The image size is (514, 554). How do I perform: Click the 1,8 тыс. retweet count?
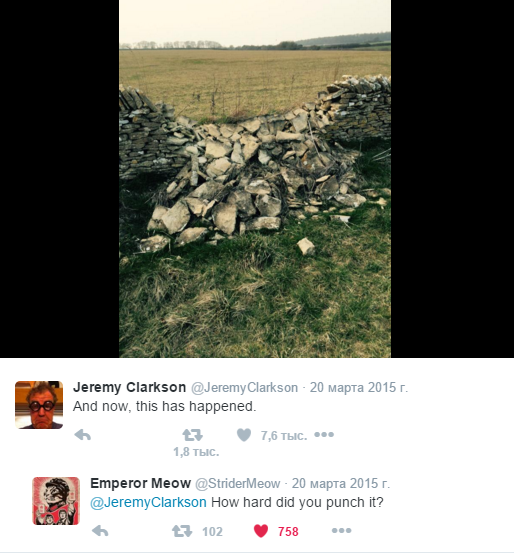pyautogui.click(x=196, y=452)
